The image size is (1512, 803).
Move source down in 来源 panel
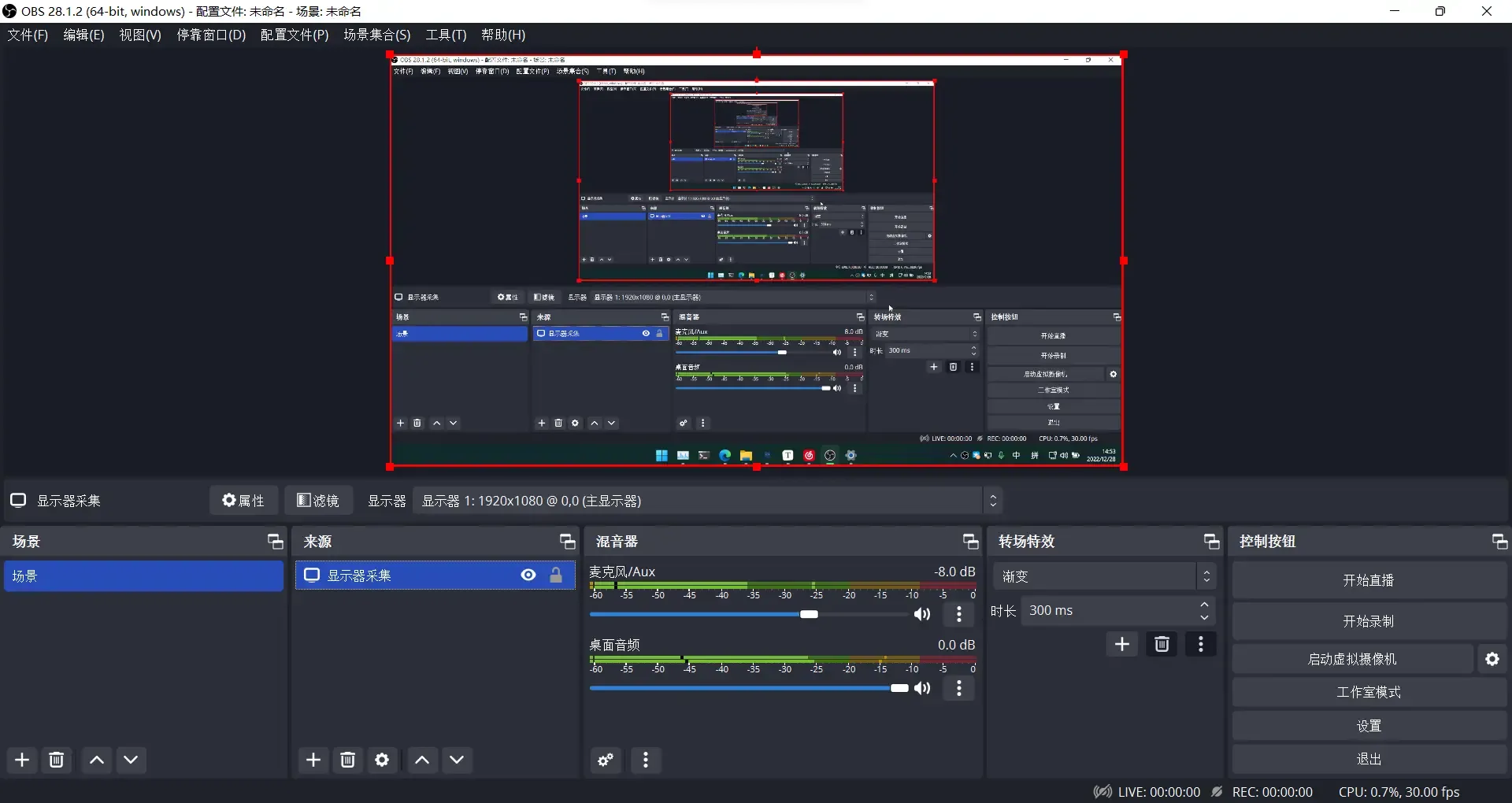(457, 760)
